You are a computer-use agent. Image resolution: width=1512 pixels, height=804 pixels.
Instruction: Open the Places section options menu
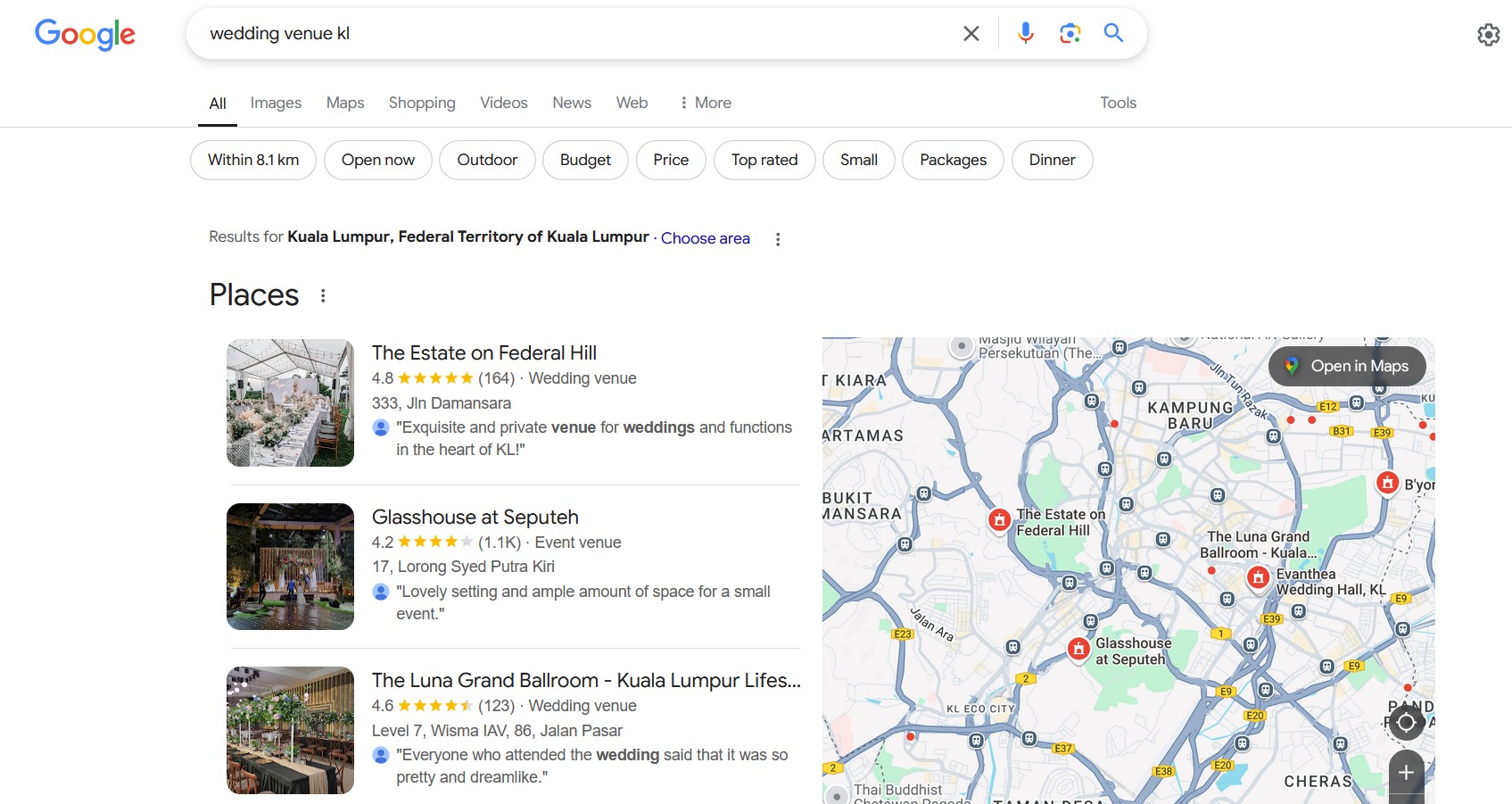pyautogui.click(x=323, y=295)
